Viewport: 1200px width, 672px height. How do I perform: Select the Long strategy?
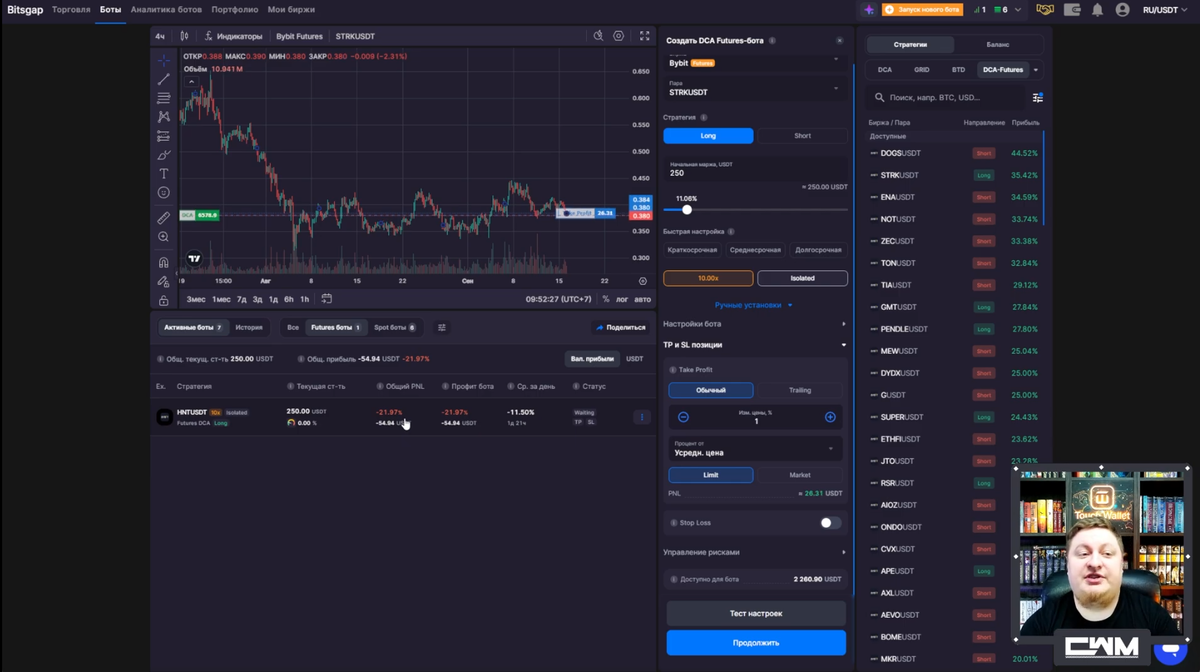tap(708, 136)
